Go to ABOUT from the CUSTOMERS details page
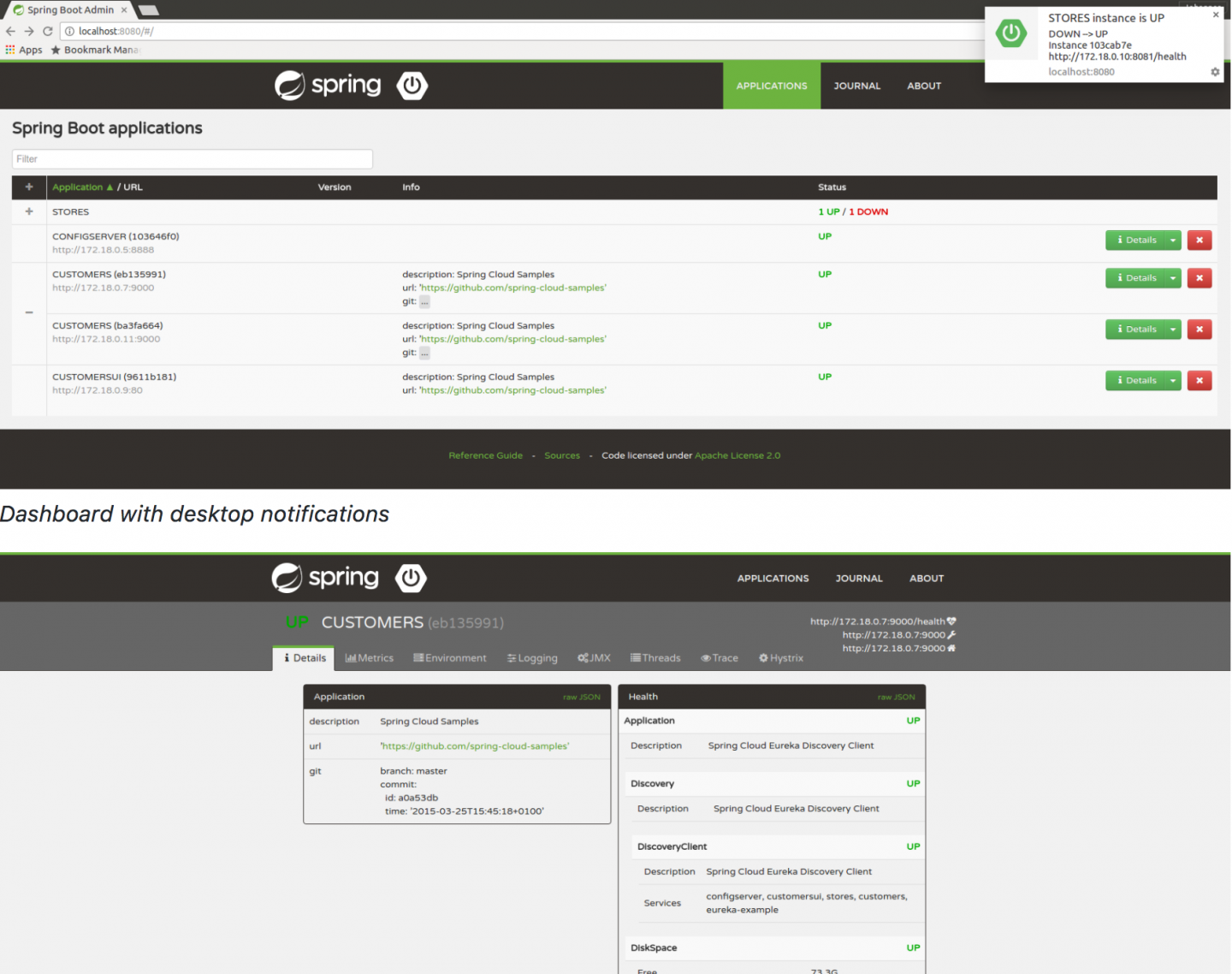 (x=927, y=579)
